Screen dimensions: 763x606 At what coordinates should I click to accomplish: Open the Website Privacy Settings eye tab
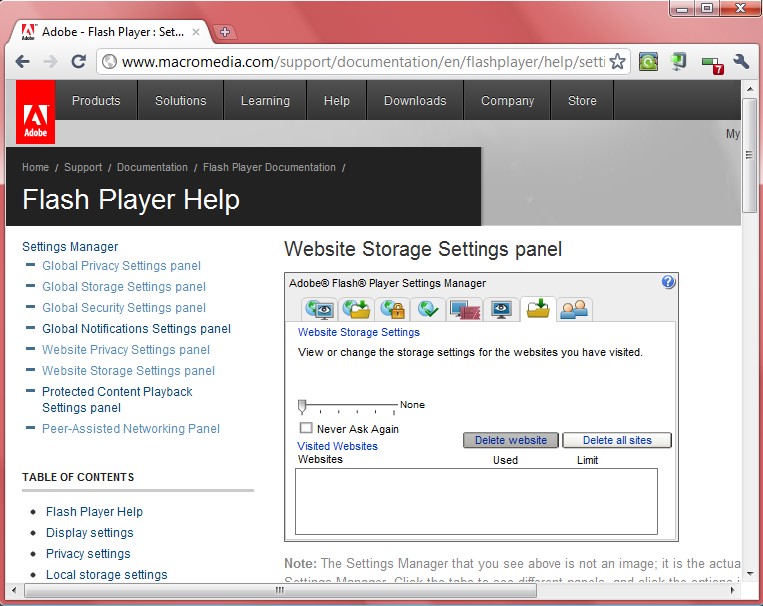pyautogui.click(x=501, y=310)
